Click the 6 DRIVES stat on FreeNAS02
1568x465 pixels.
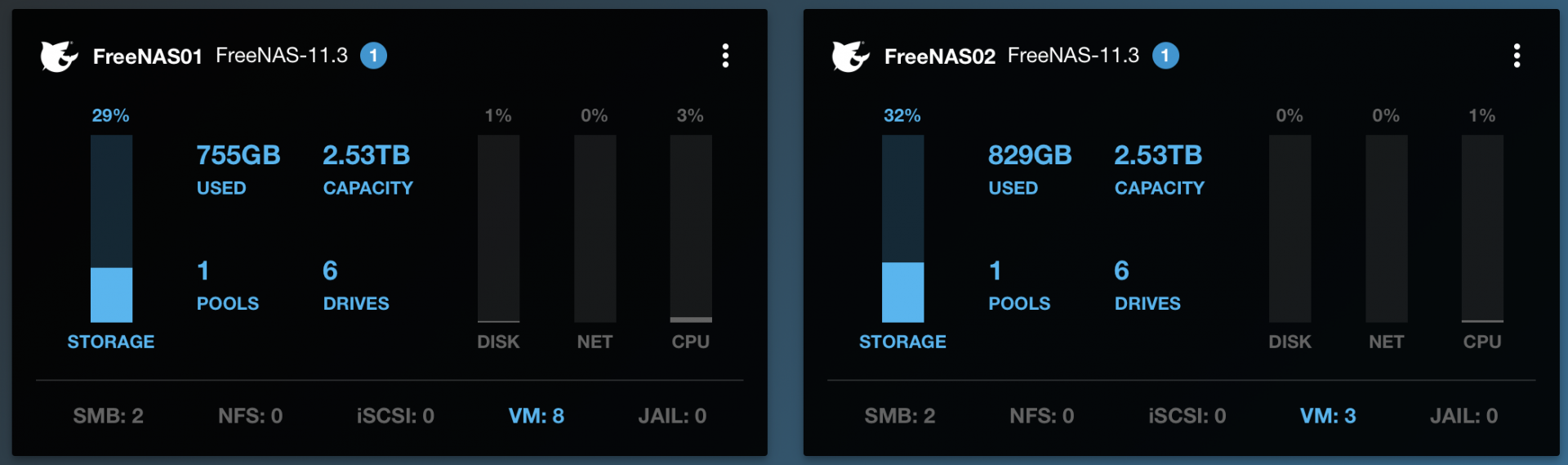[1147, 285]
